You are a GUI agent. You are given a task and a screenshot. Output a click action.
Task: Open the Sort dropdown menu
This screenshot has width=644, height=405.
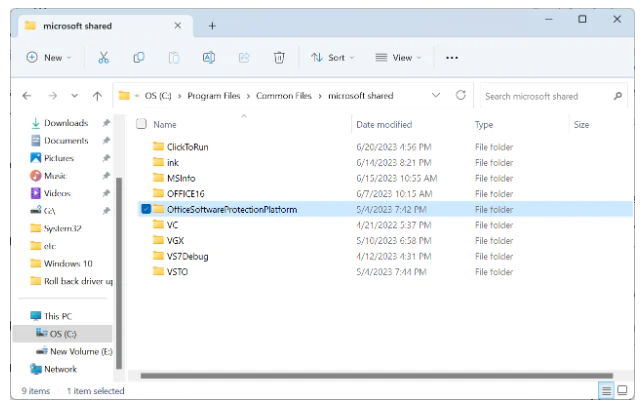click(332, 58)
